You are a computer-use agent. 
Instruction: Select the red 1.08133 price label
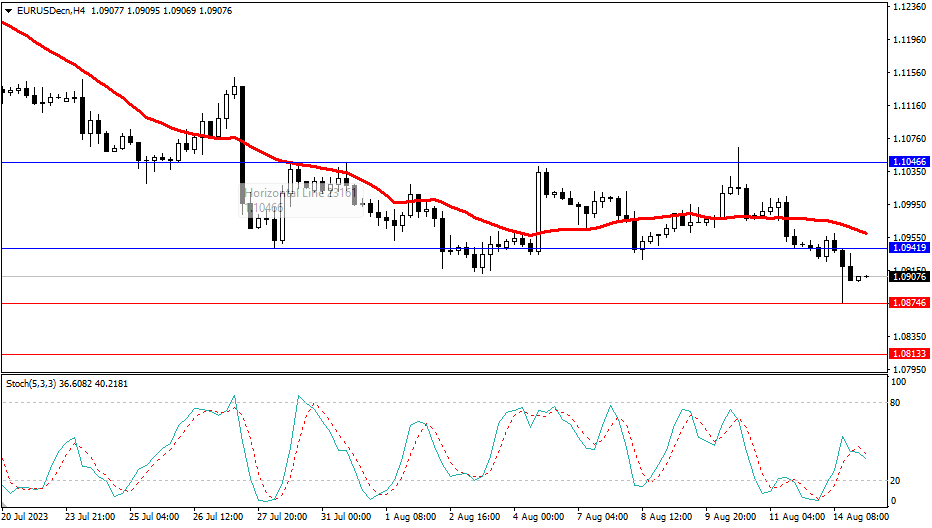[908, 354]
